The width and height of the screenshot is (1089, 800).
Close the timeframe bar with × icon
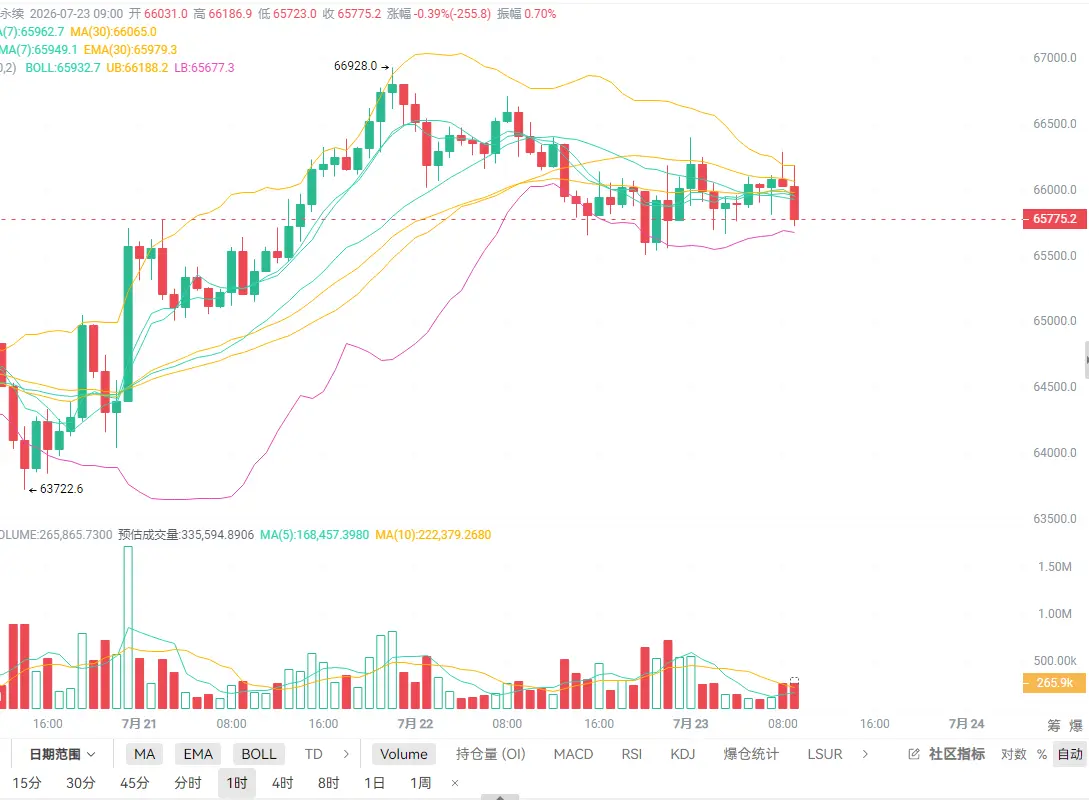tap(455, 783)
